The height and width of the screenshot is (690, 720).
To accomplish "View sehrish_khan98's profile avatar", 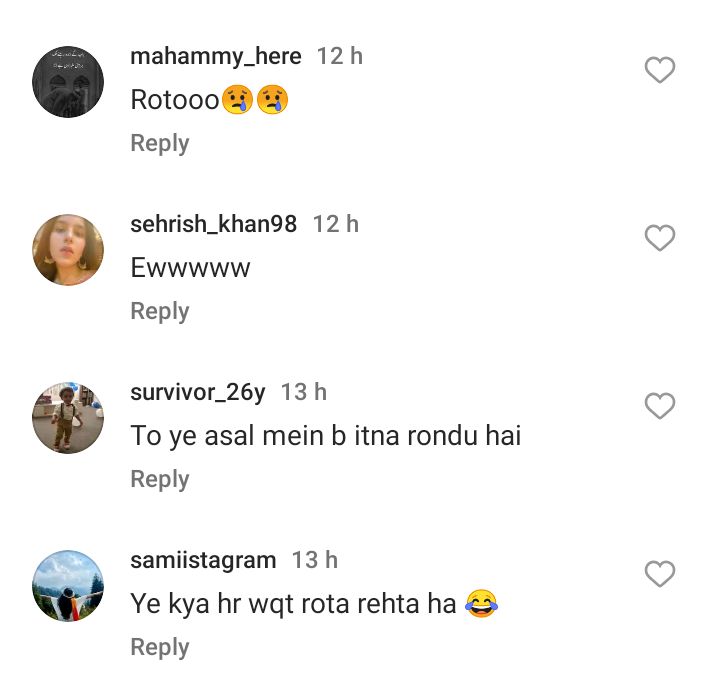I will tap(68, 250).
